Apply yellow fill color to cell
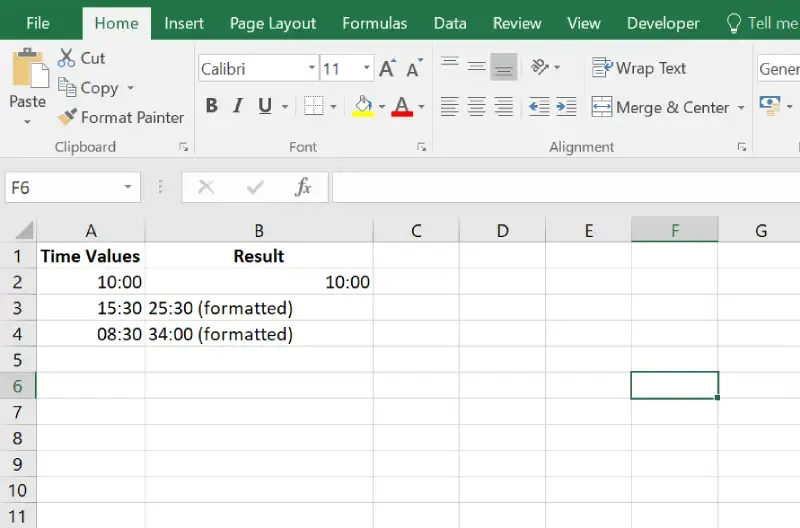 pos(363,106)
